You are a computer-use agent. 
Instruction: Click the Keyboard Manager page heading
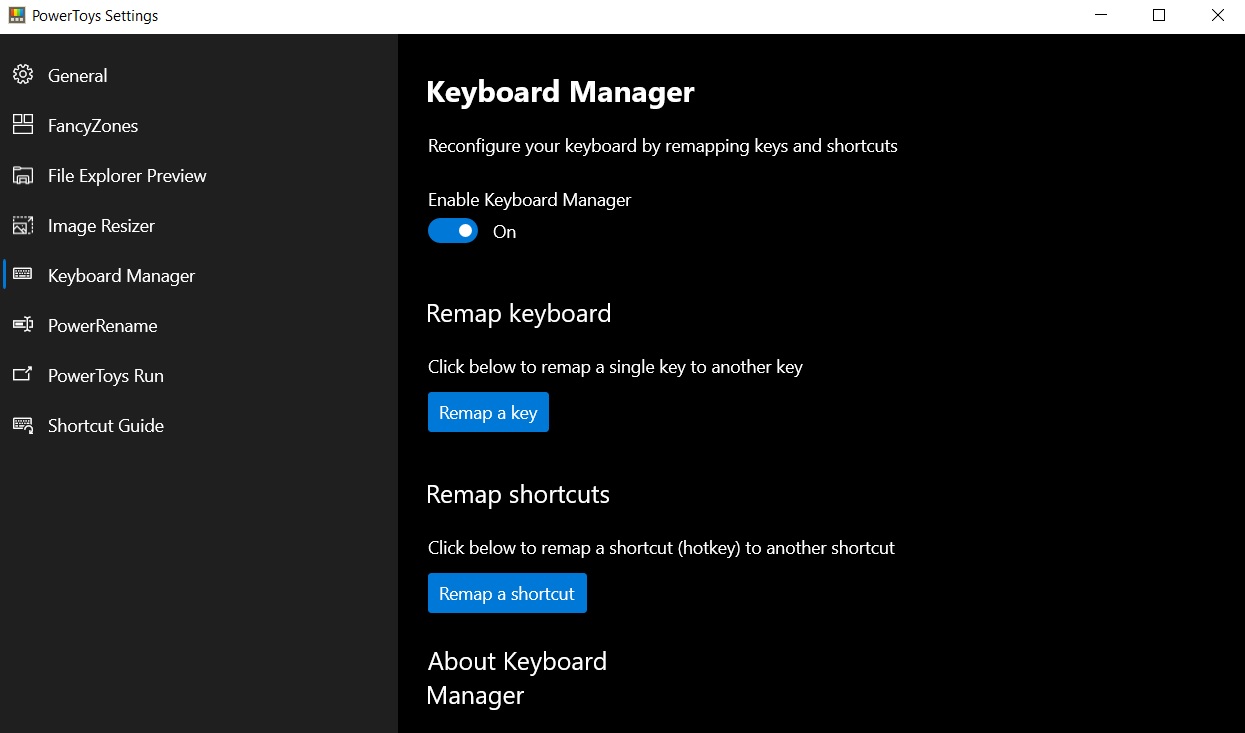pyautogui.click(x=560, y=92)
